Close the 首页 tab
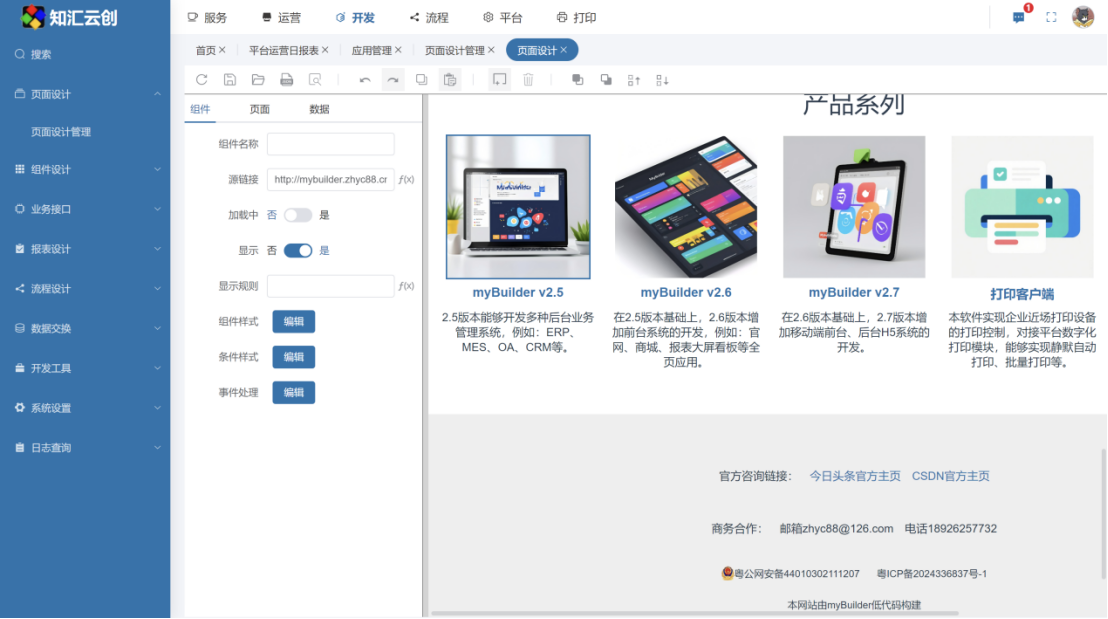Image resolution: width=1108 pixels, height=619 pixels. [x=223, y=50]
